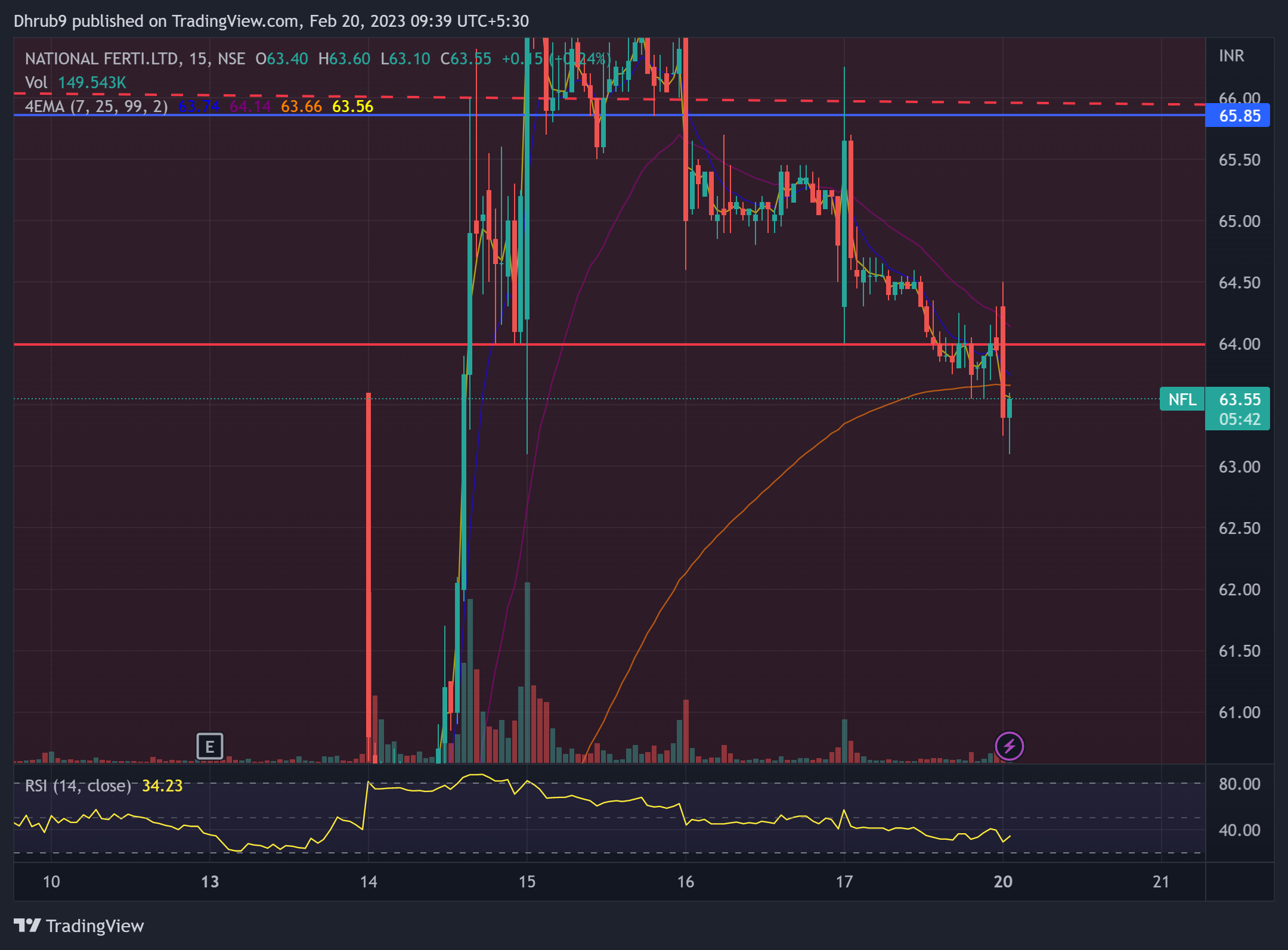Click the 61.00 price axis label

coord(1239,712)
